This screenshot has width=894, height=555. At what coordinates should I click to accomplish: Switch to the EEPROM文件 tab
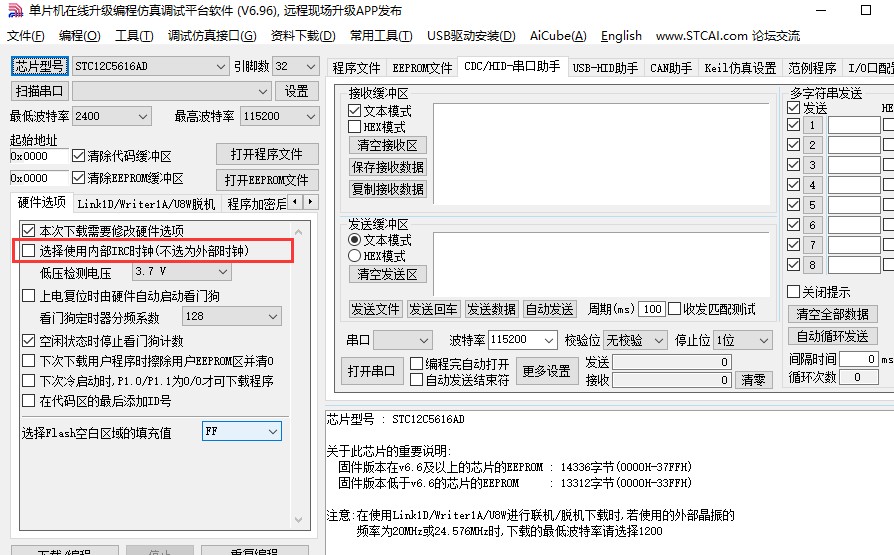[422, 68]
